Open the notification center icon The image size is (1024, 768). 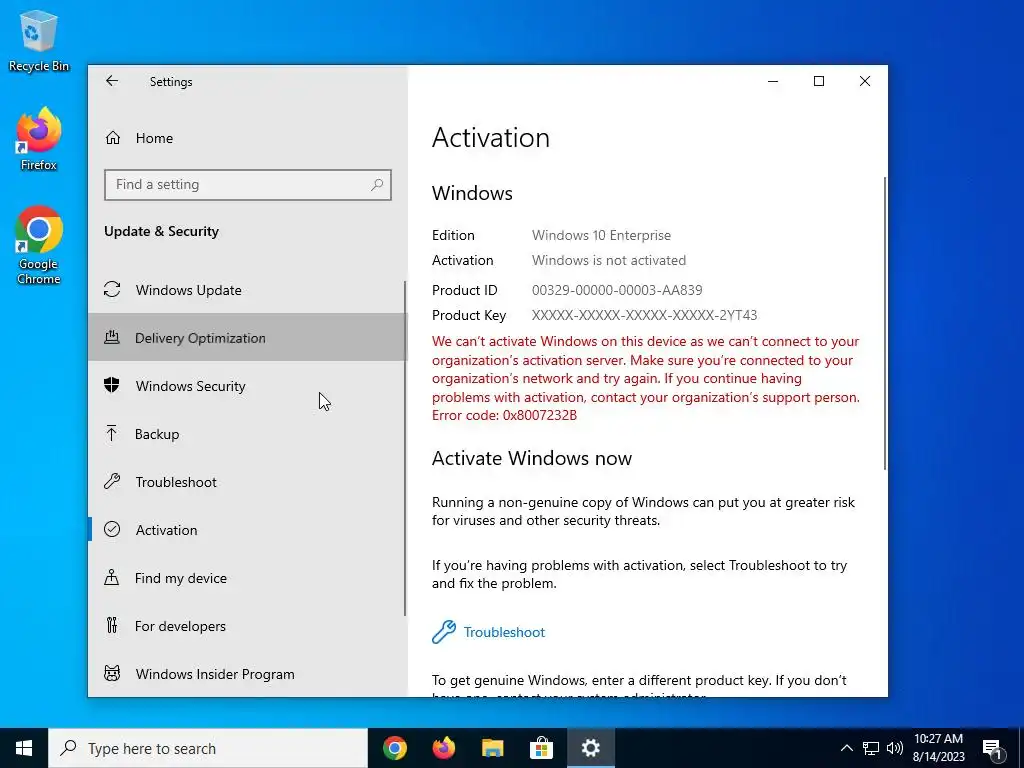point(992,748)
